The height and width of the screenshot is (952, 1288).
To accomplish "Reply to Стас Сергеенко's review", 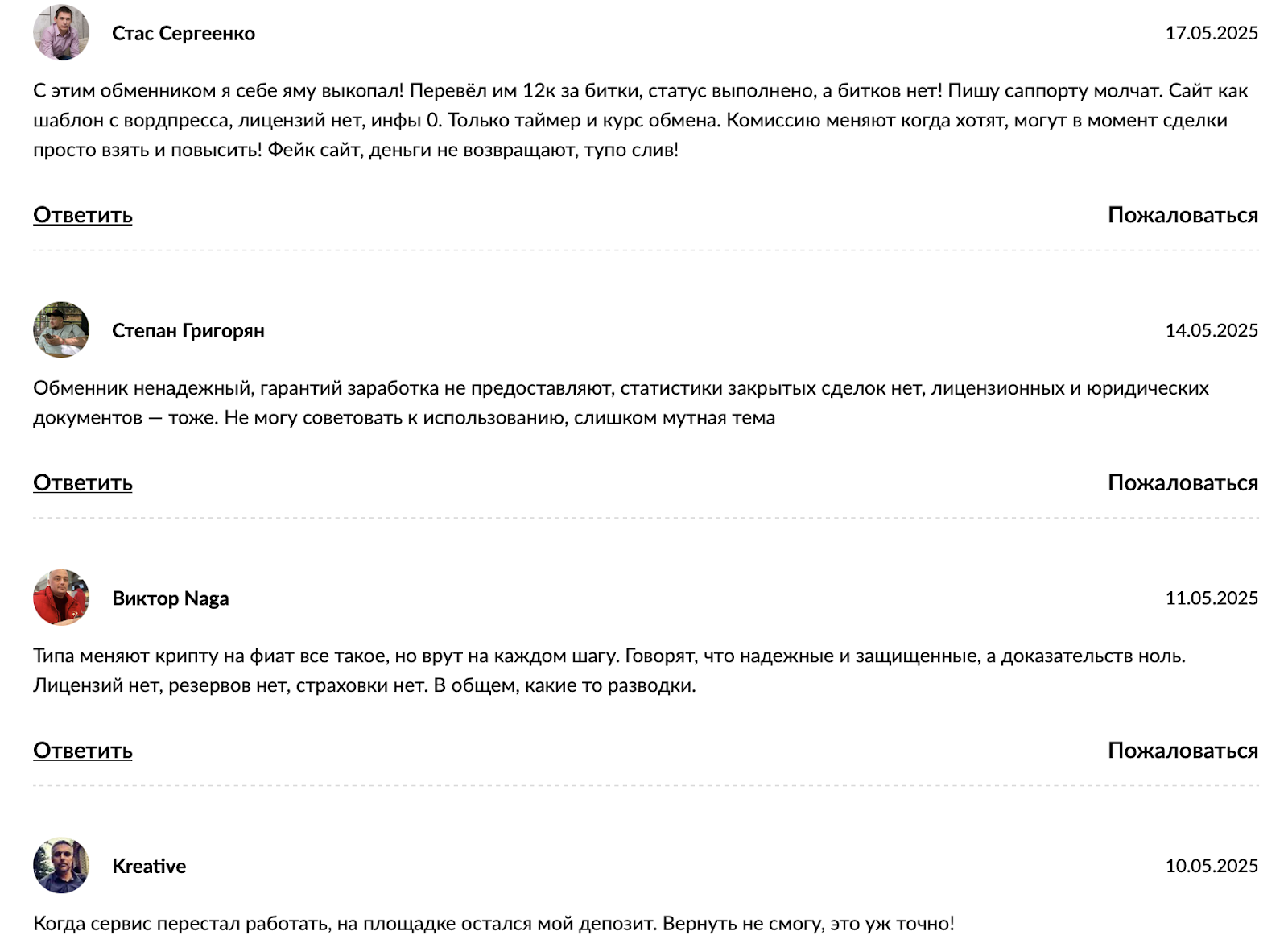I will coord(83,215).
